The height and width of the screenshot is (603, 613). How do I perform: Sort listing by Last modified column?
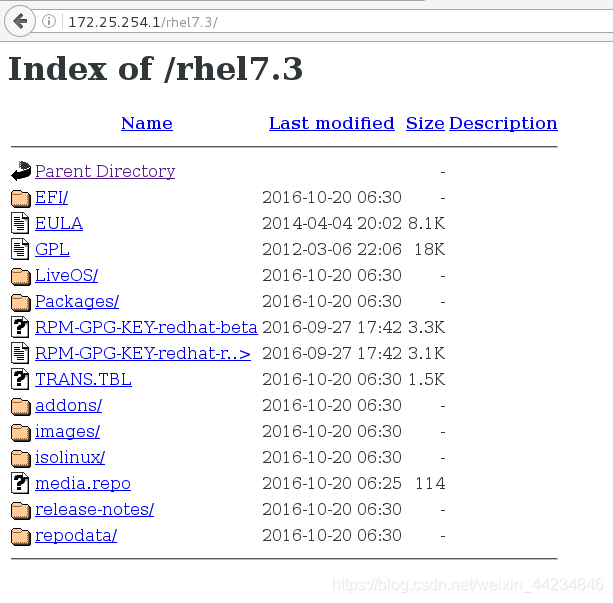coord(332,123)
